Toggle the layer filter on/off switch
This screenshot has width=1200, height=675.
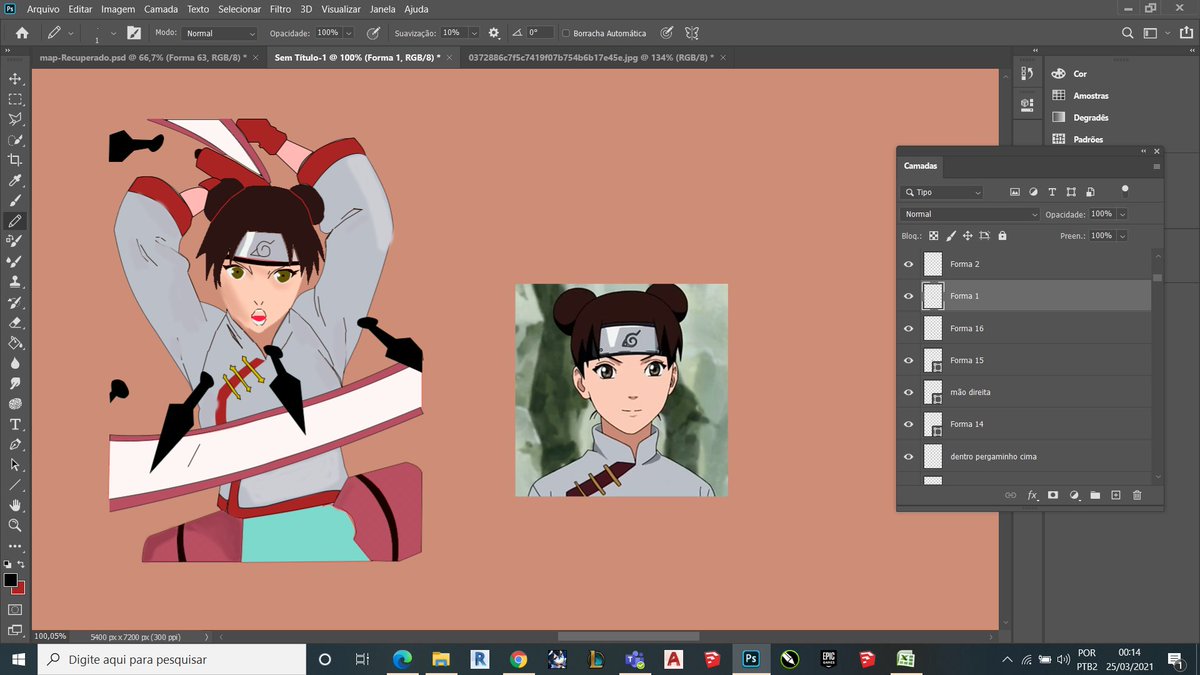[x=1125, y=190]
